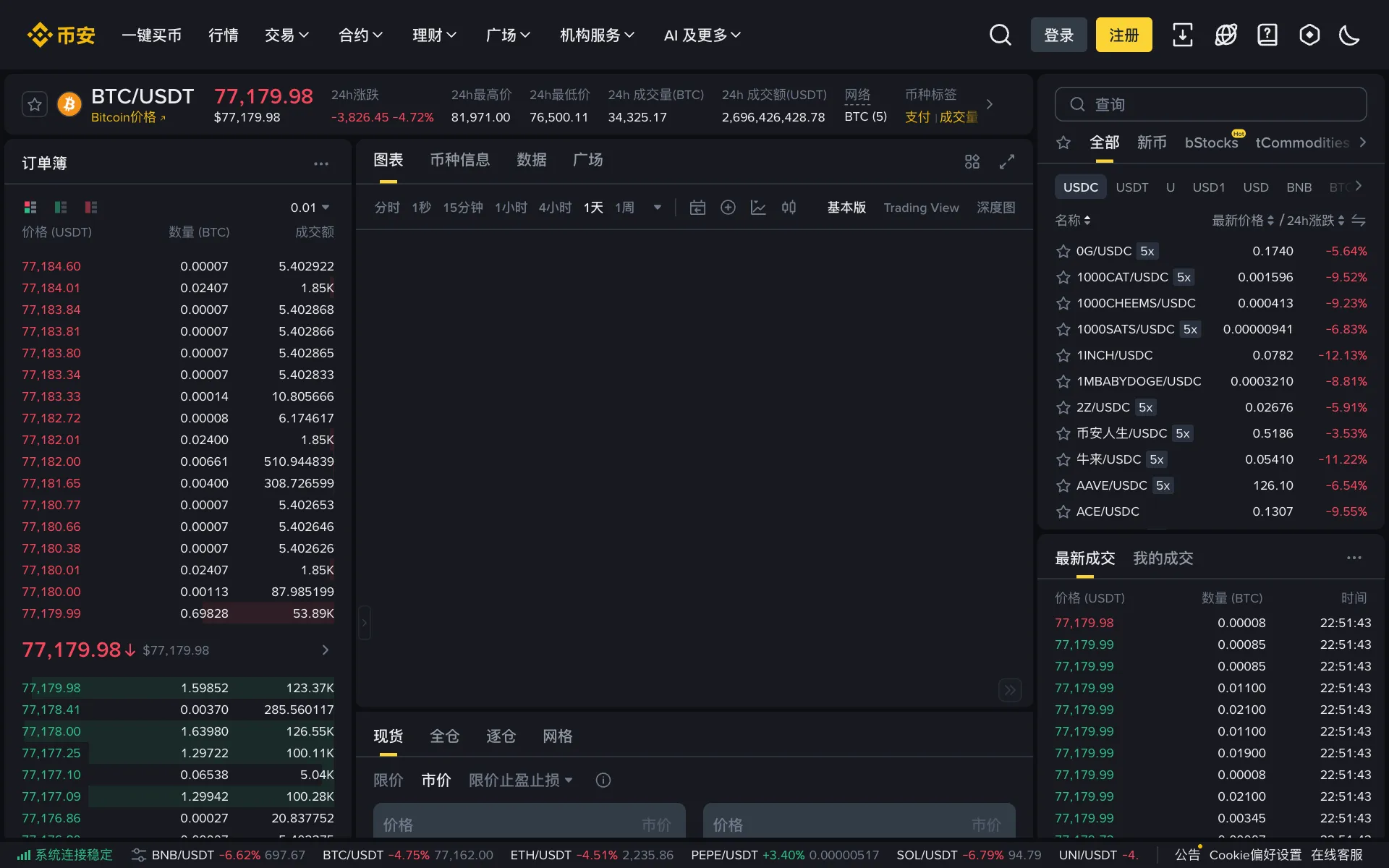Open the help question-mark icon
The image size is (1389, 868).
1267,35
